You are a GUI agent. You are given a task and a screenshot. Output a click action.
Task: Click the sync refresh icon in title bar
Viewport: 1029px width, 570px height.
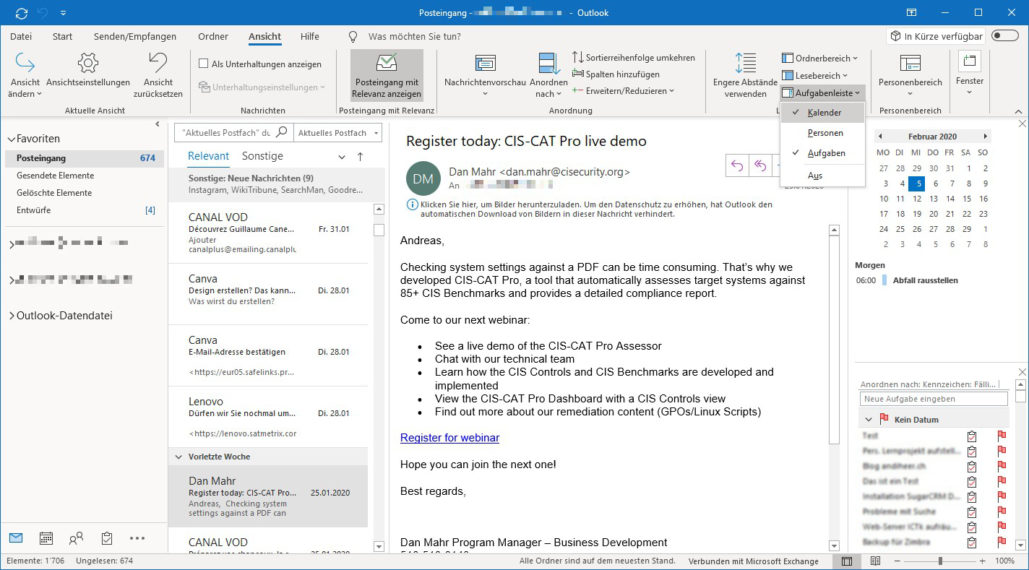[21, 12]
